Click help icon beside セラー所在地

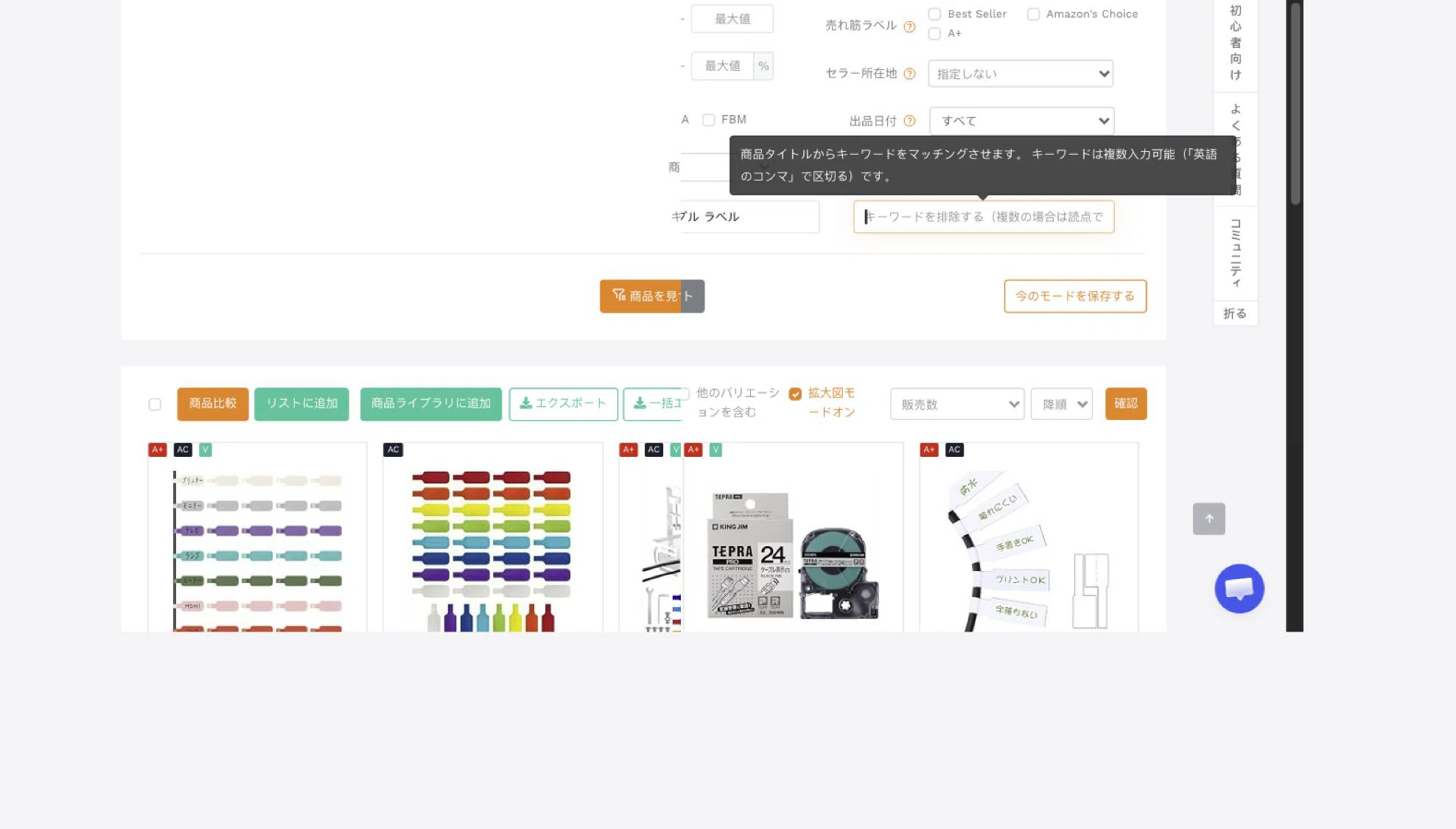coord(909,74)
